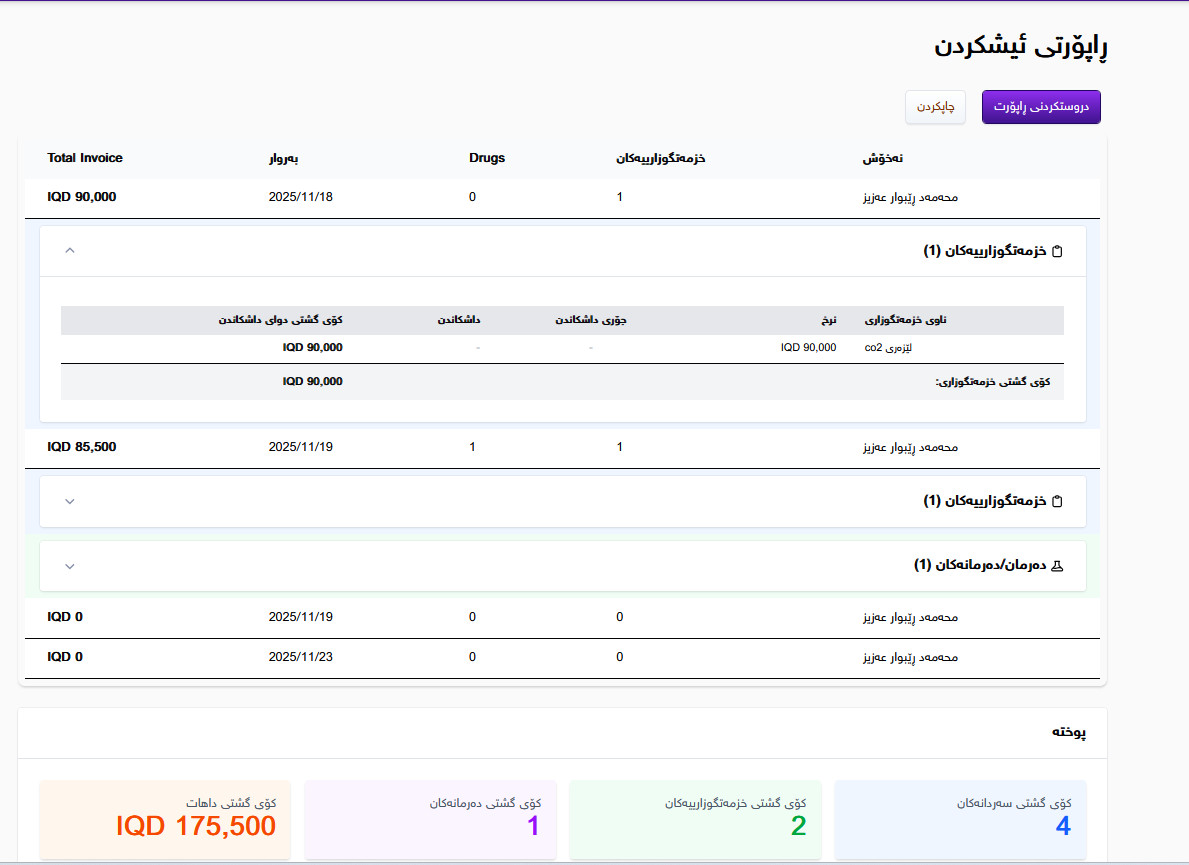
Task: Click patient name in the 2025/11/23 row
Action: coord(910,657)
